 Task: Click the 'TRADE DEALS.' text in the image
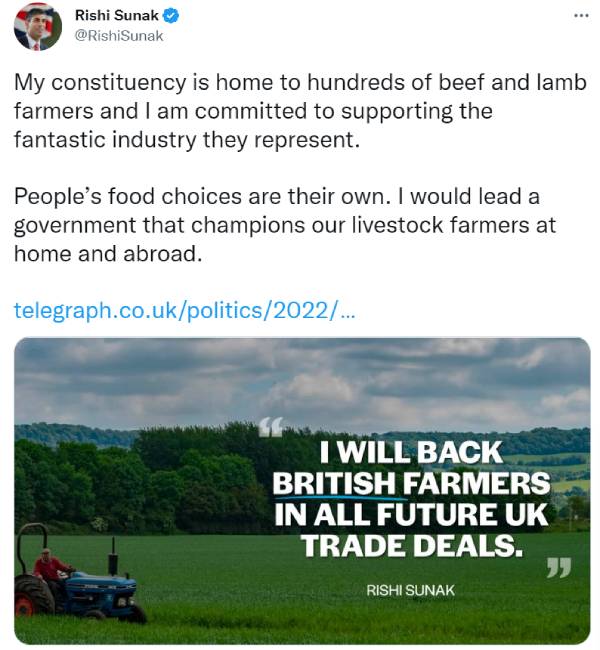410,546
